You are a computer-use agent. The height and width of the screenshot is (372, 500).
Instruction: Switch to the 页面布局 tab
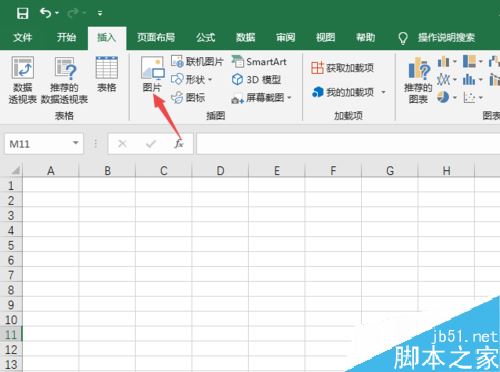coord(156,37)
